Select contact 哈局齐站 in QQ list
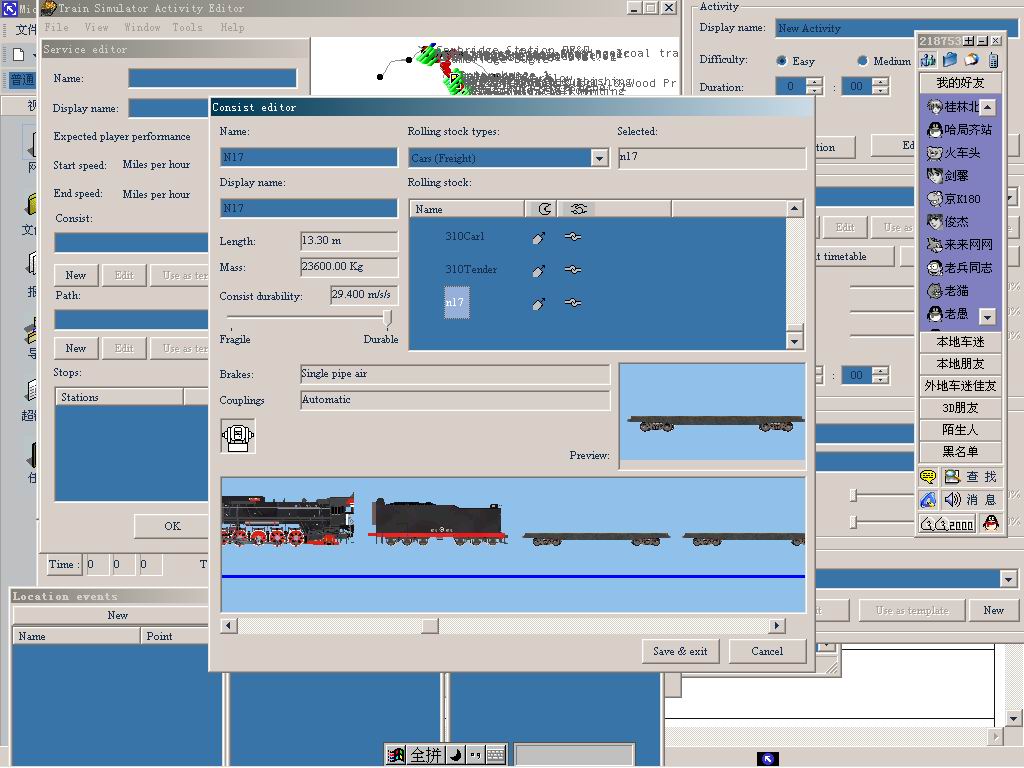The width and height of the screenshot is (1024, 768). pyautogui.click(x=959, y=130)
